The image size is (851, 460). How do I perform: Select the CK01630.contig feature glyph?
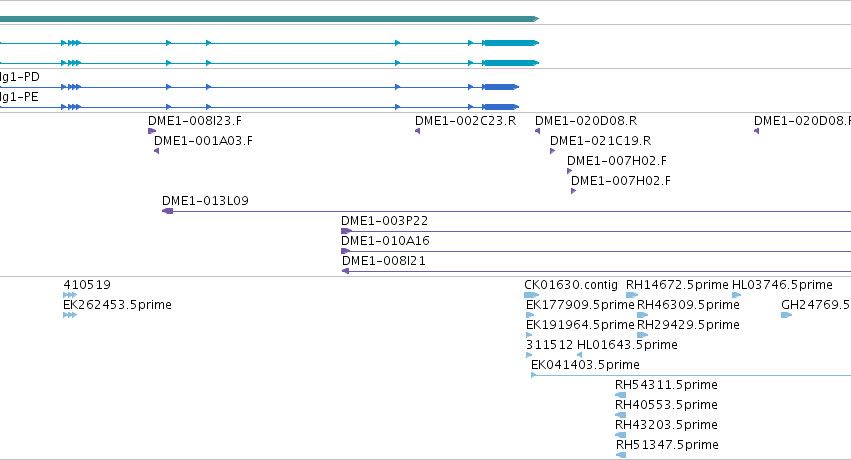531,295
